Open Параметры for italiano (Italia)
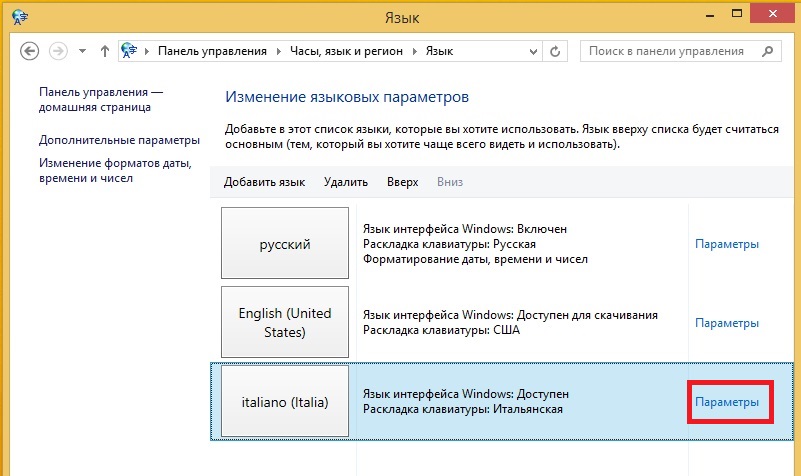This screenshot has height=476, width=801. (727, 402)
